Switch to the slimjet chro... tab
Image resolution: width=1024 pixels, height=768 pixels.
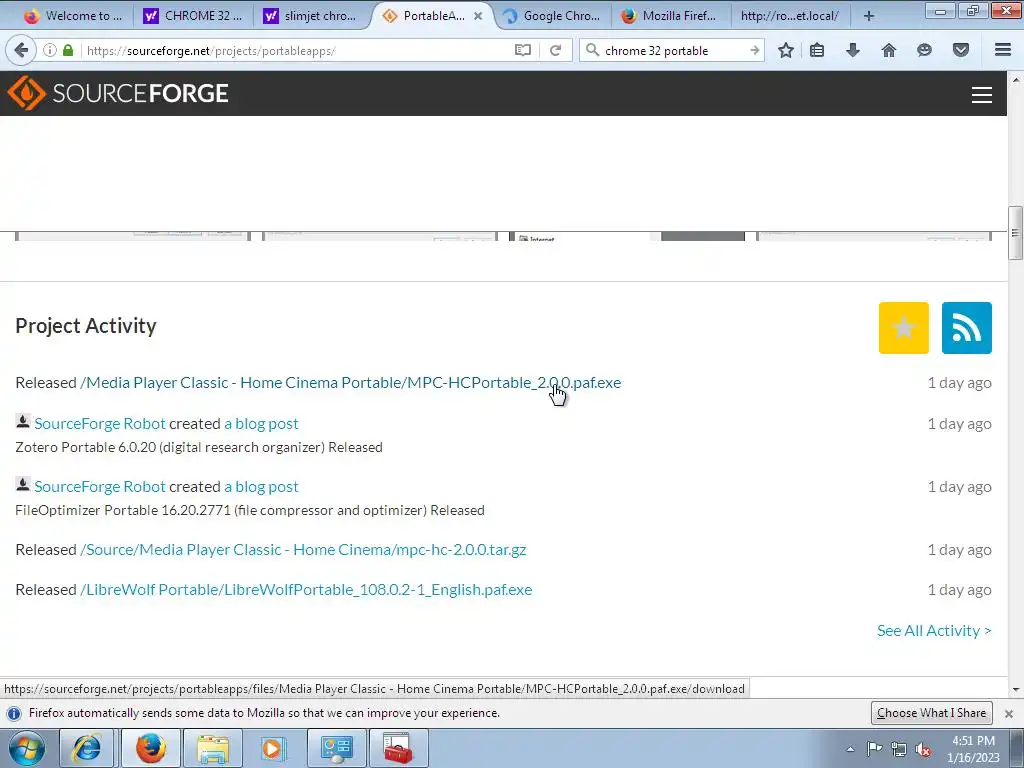coord(311,16)
